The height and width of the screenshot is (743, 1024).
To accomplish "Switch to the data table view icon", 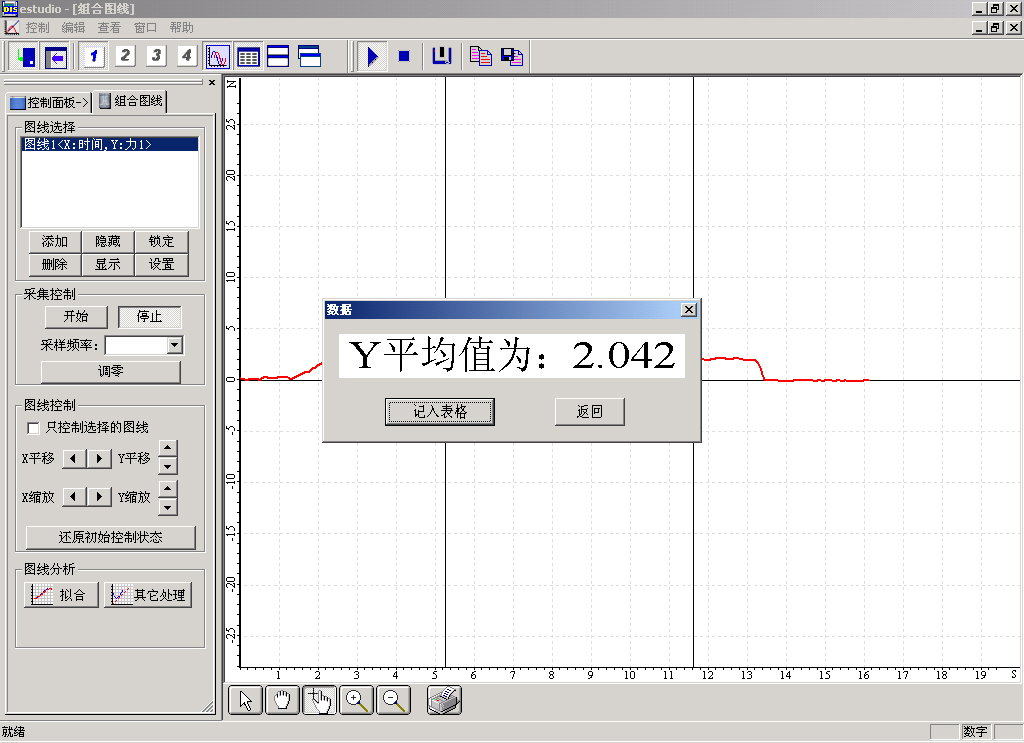I will (248, 56).
